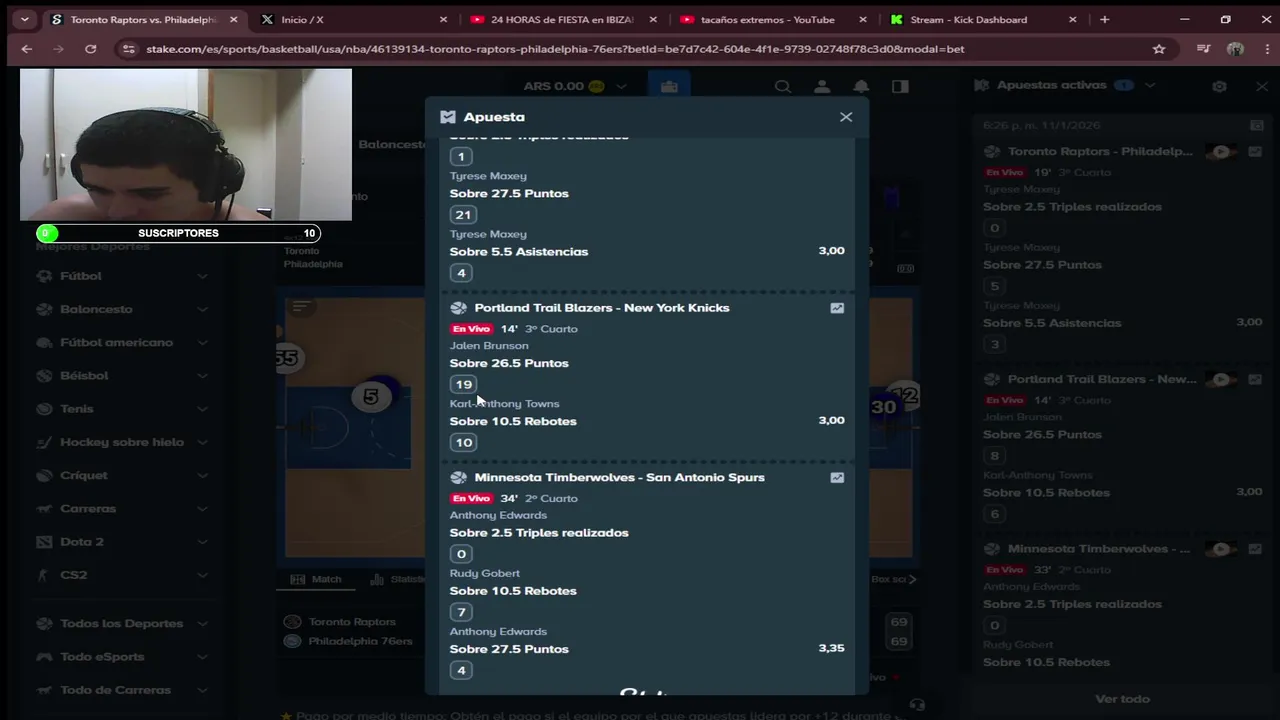This screenshot has height=720, width=1280.
Task: Open stats chart for Portland Trail Blazers bet in modal
Action: tap(837, 308)
